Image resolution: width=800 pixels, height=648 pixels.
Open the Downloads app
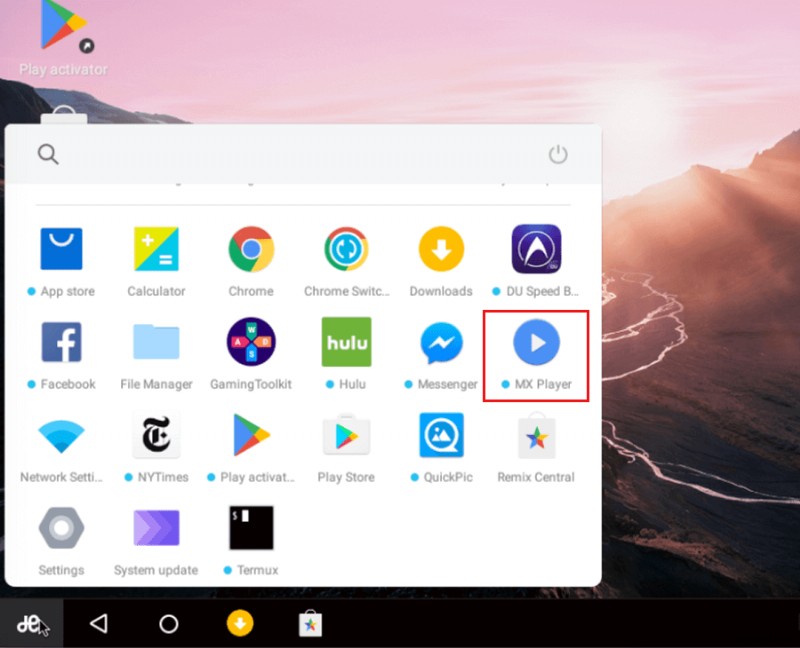pyautogui.click(x=440, y=249)
